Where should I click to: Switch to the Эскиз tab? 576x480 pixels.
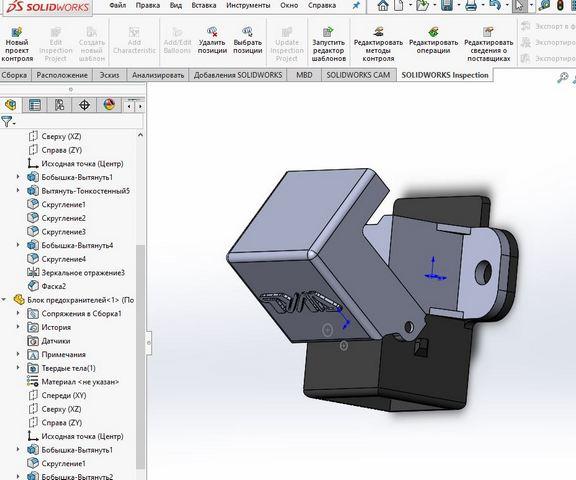(x=109, y=75)
